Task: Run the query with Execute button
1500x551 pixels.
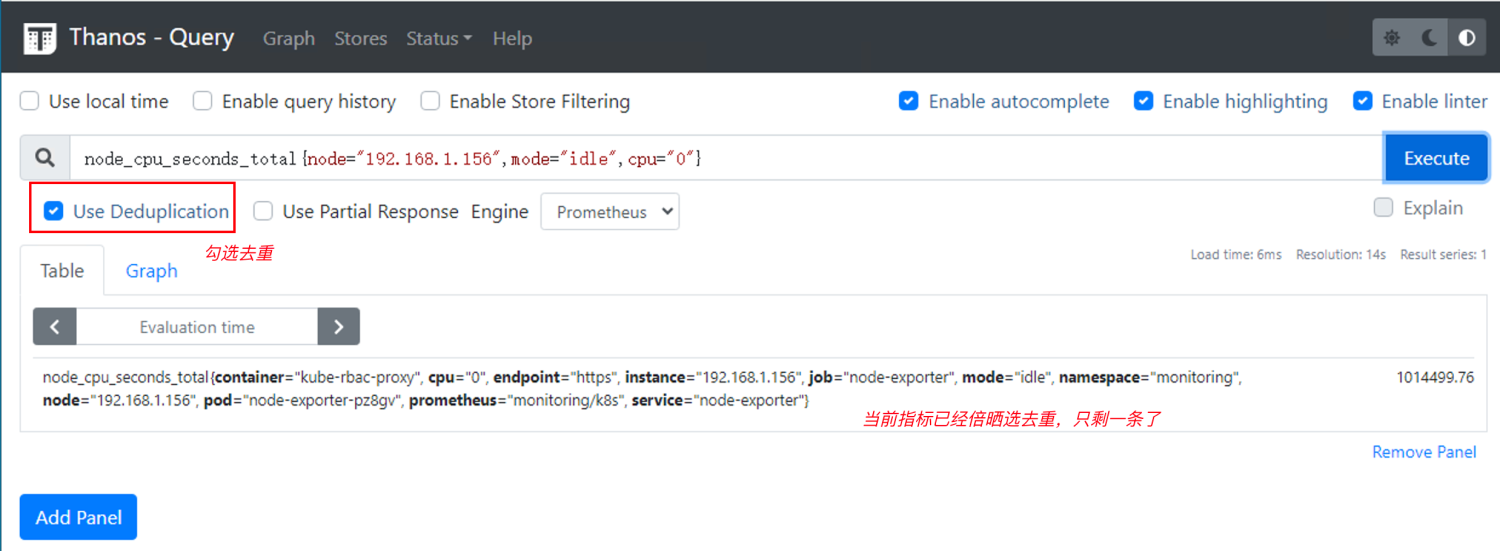Action: pos(1436,158)
